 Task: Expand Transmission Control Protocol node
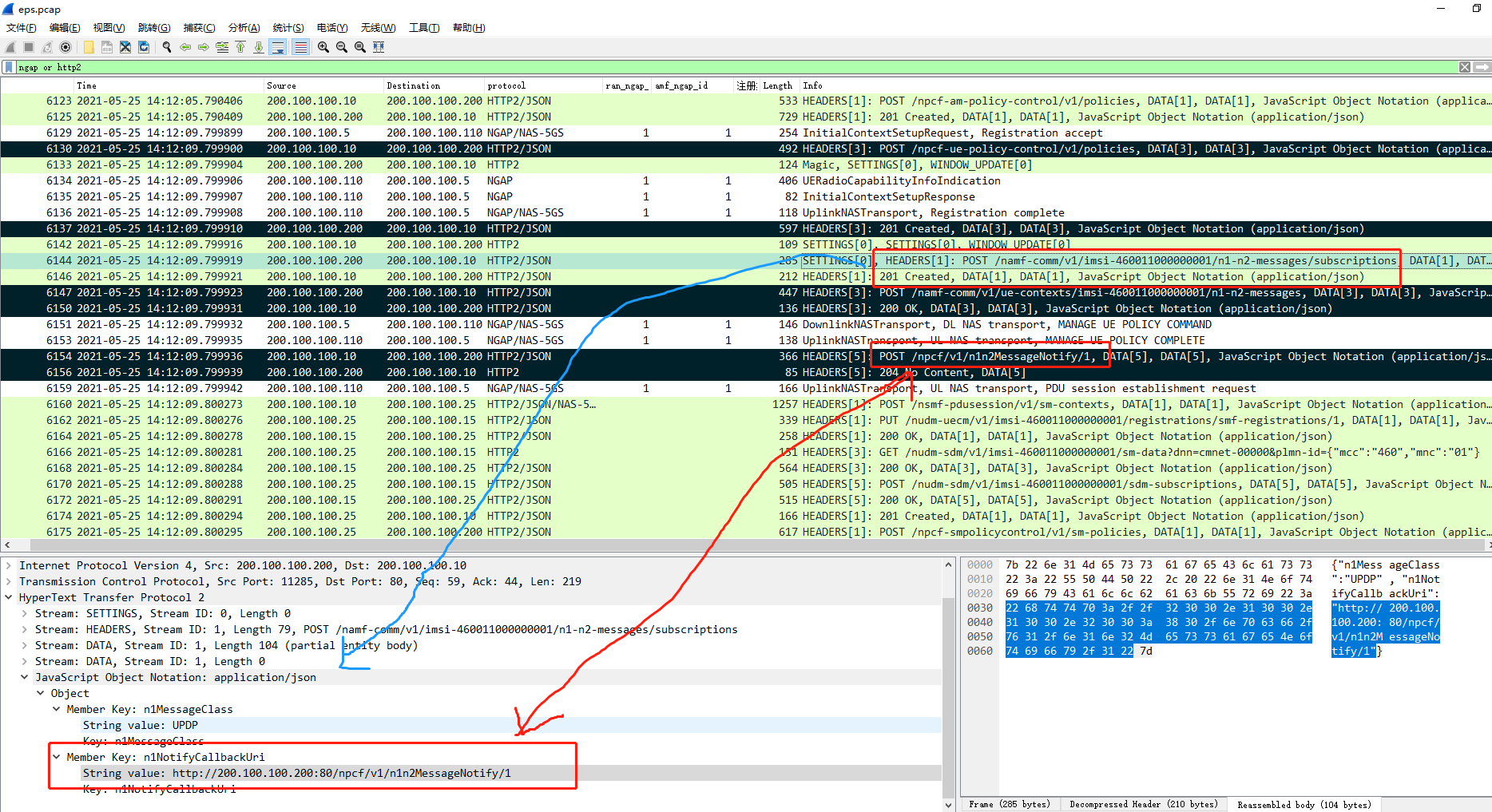point(9,582)
